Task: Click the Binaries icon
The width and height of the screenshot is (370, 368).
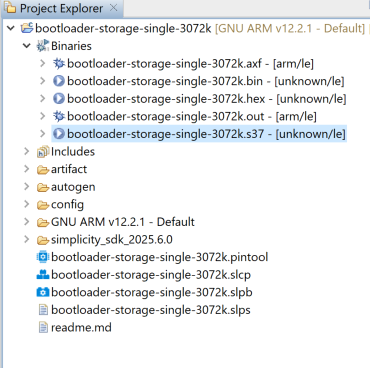Action: pos(43,46)
